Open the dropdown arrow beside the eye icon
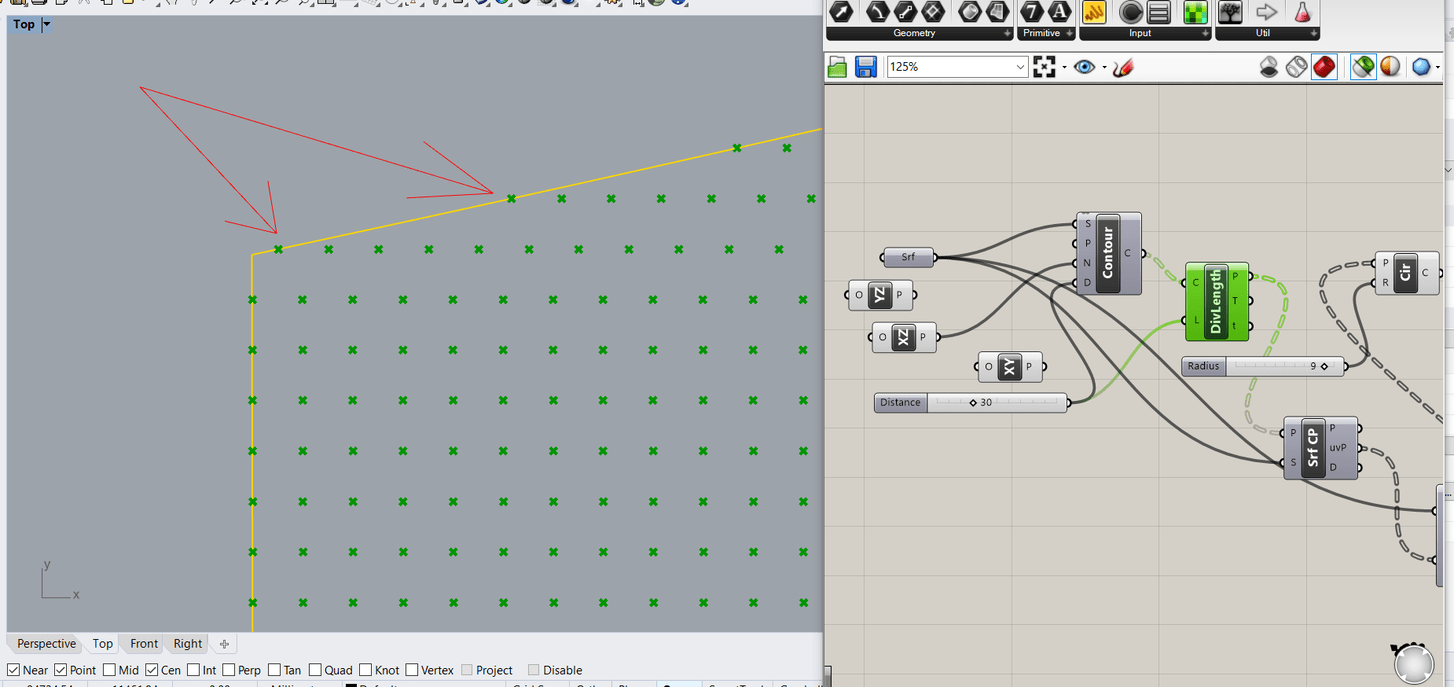 (x=1104, y=67)
